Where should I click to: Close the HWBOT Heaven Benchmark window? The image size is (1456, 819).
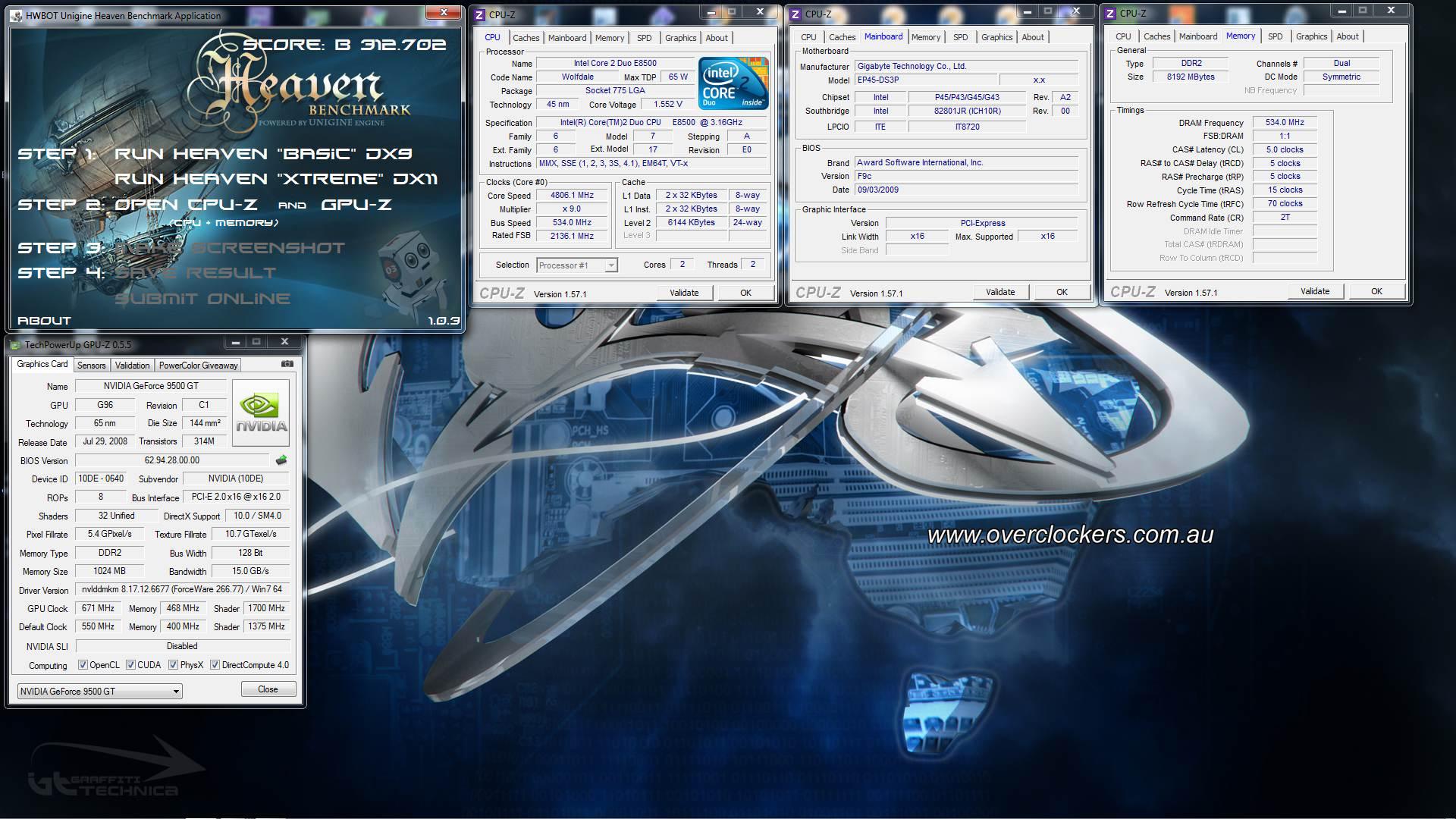[x=444, y=11]
